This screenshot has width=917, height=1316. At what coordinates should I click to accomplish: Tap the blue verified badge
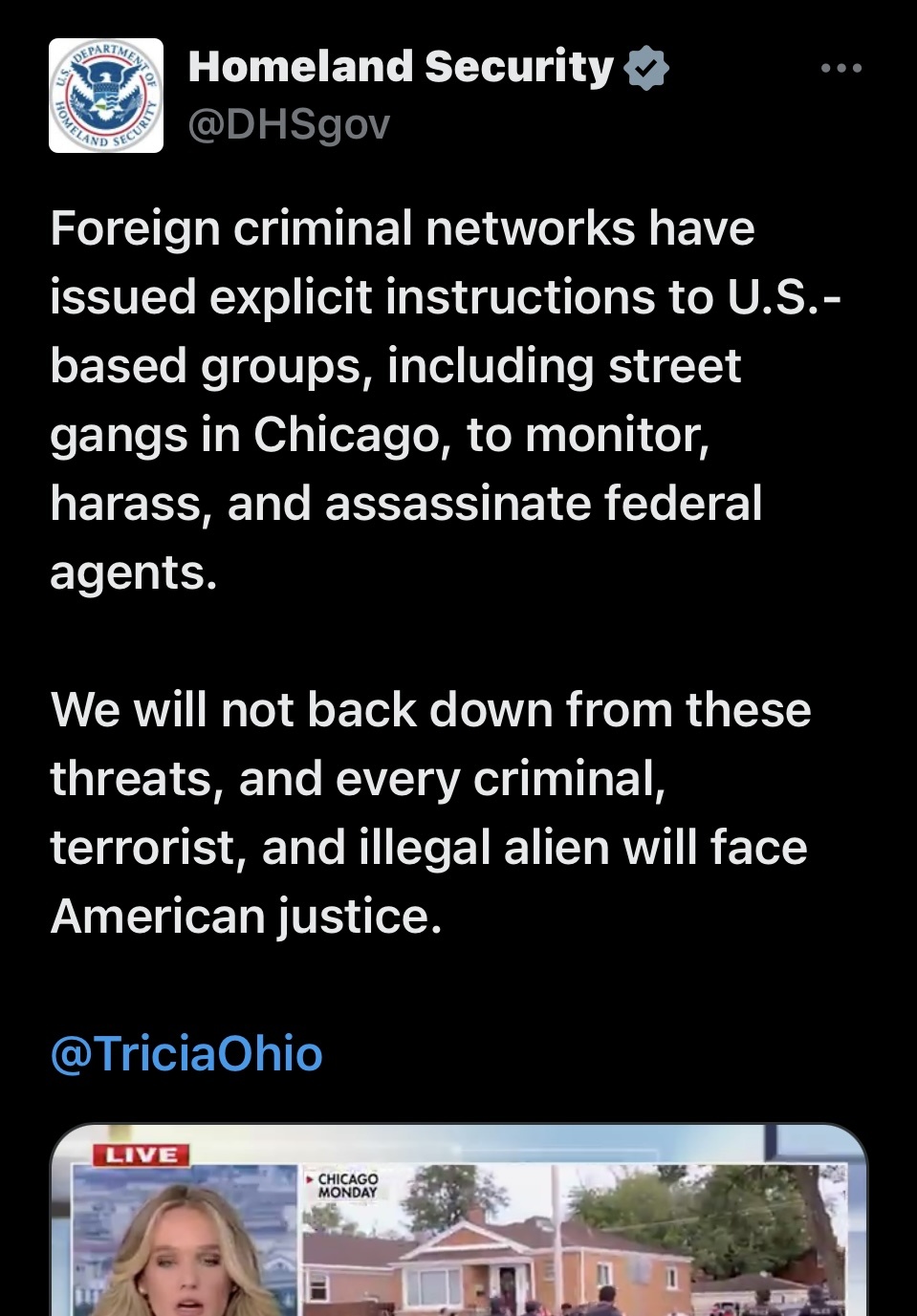point(646,68)
